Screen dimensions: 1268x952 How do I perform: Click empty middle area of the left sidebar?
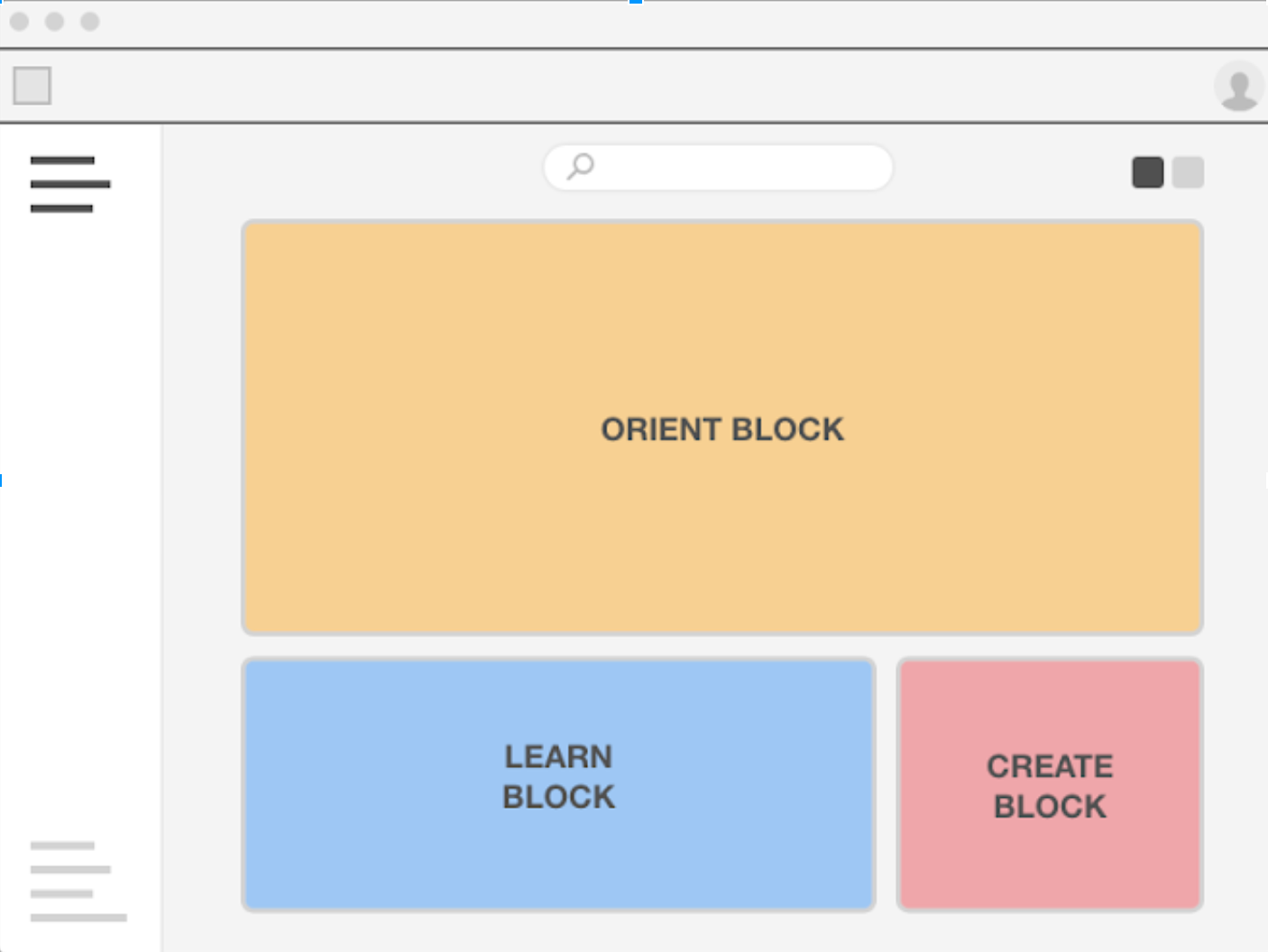coord(79,523)
